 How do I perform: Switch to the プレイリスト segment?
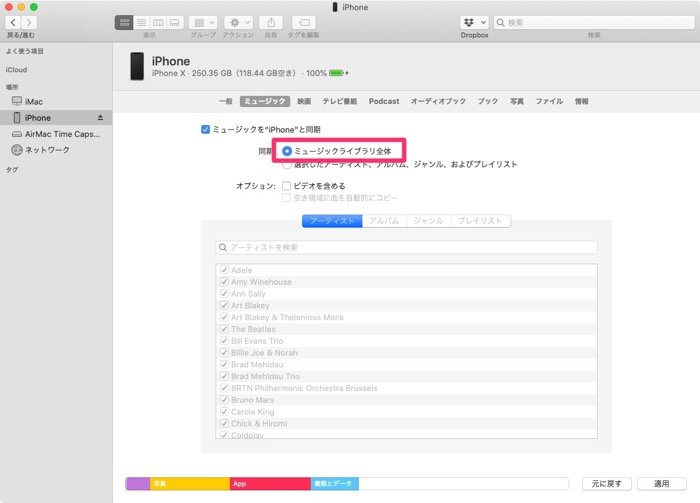pos(480,221)
